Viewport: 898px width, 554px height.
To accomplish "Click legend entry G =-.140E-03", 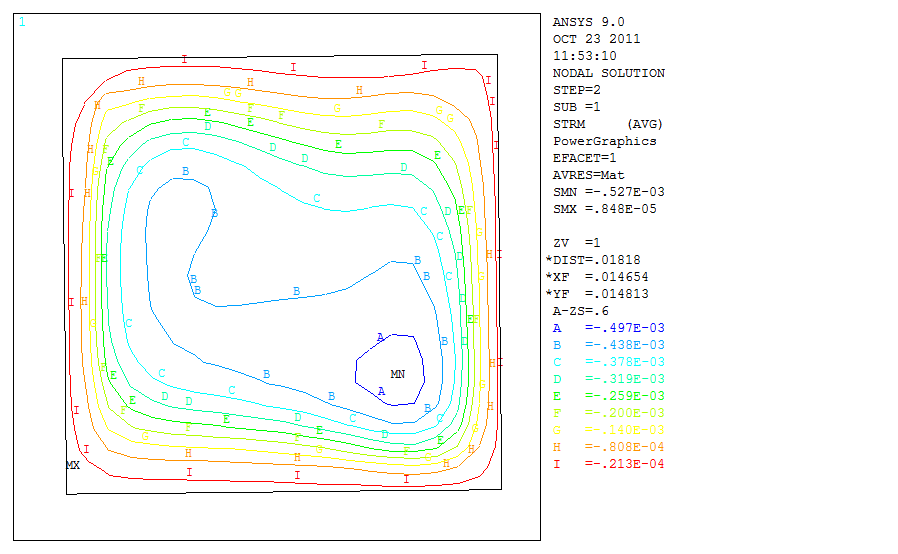I will pos(608,430).
